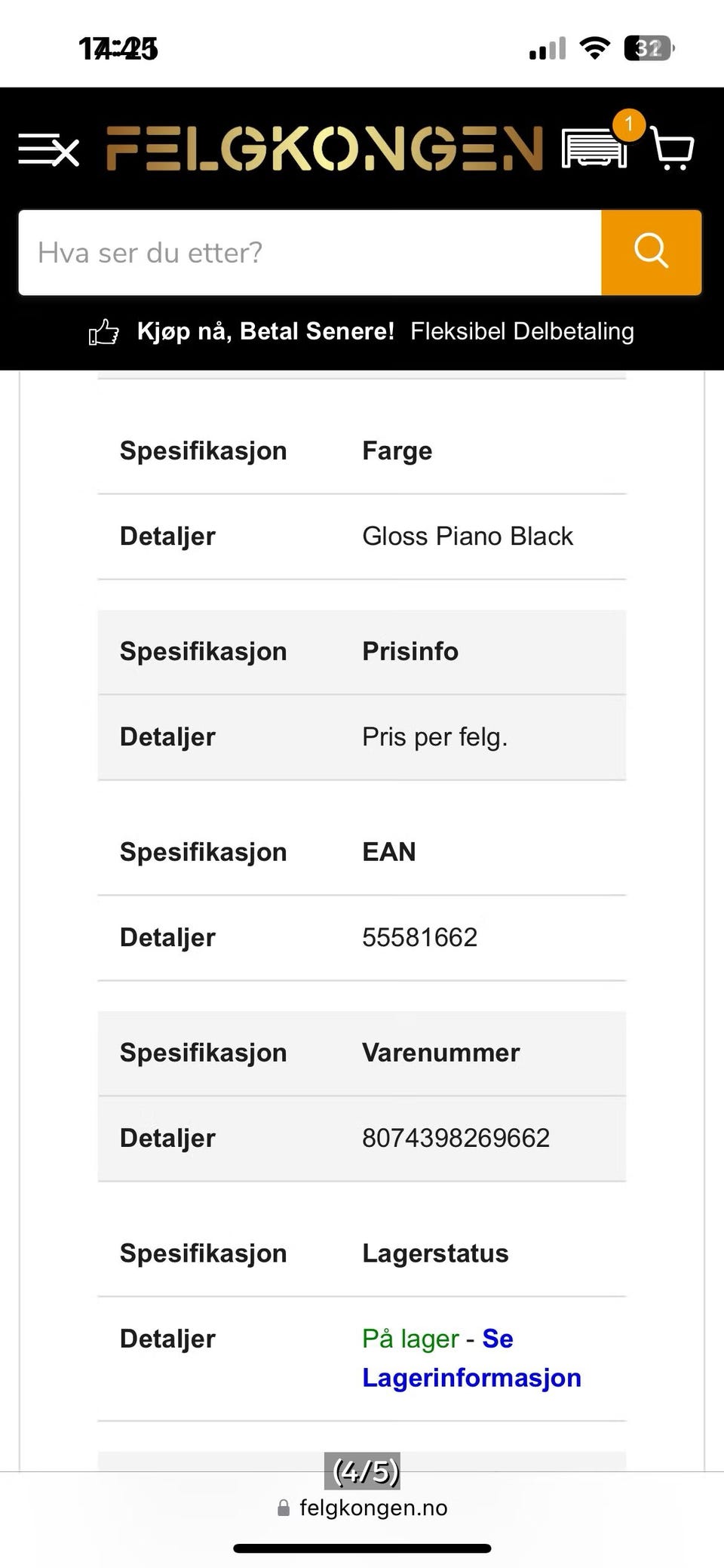Open the hamburger menu icon
Screen dimensions: 724x1568
pos(49,149)
